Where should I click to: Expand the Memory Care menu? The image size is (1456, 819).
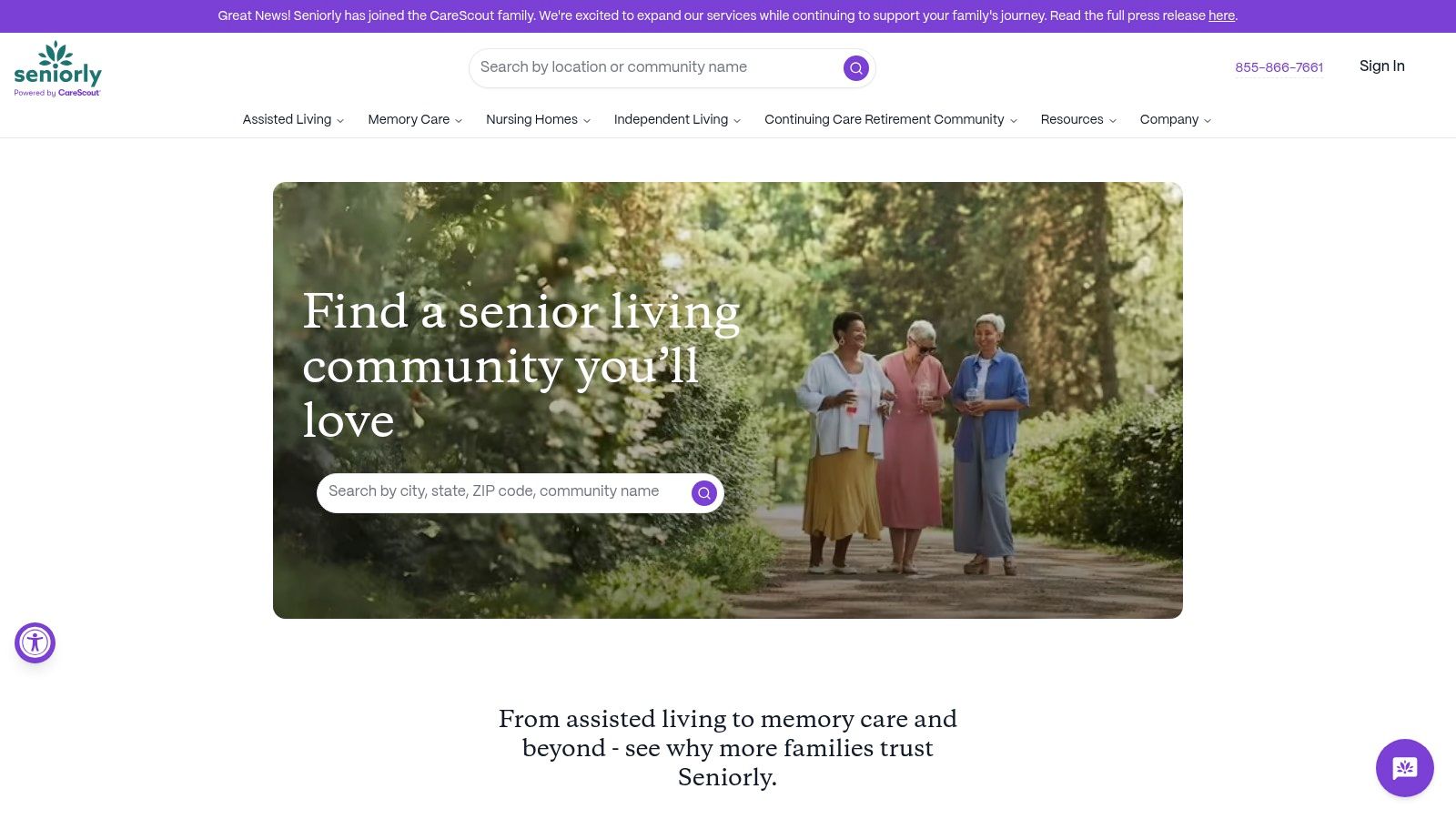415,119
